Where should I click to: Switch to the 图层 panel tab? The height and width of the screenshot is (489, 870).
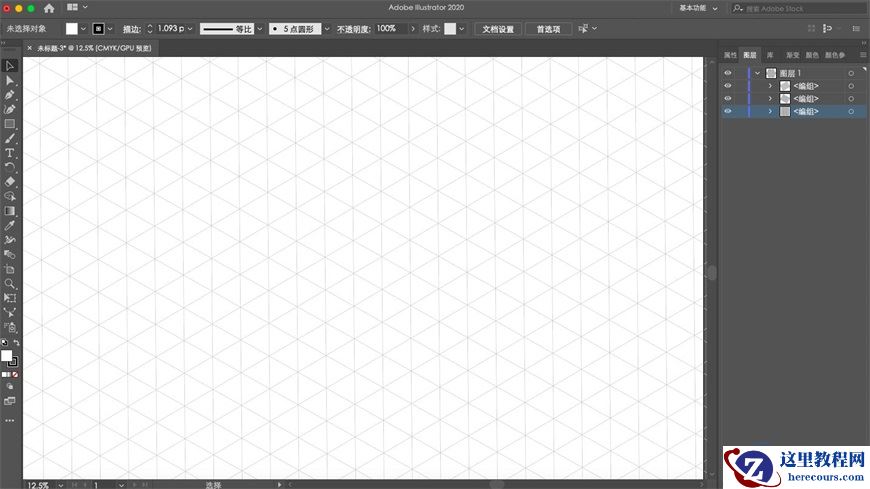pyautogui.click(x=750, y=55)
